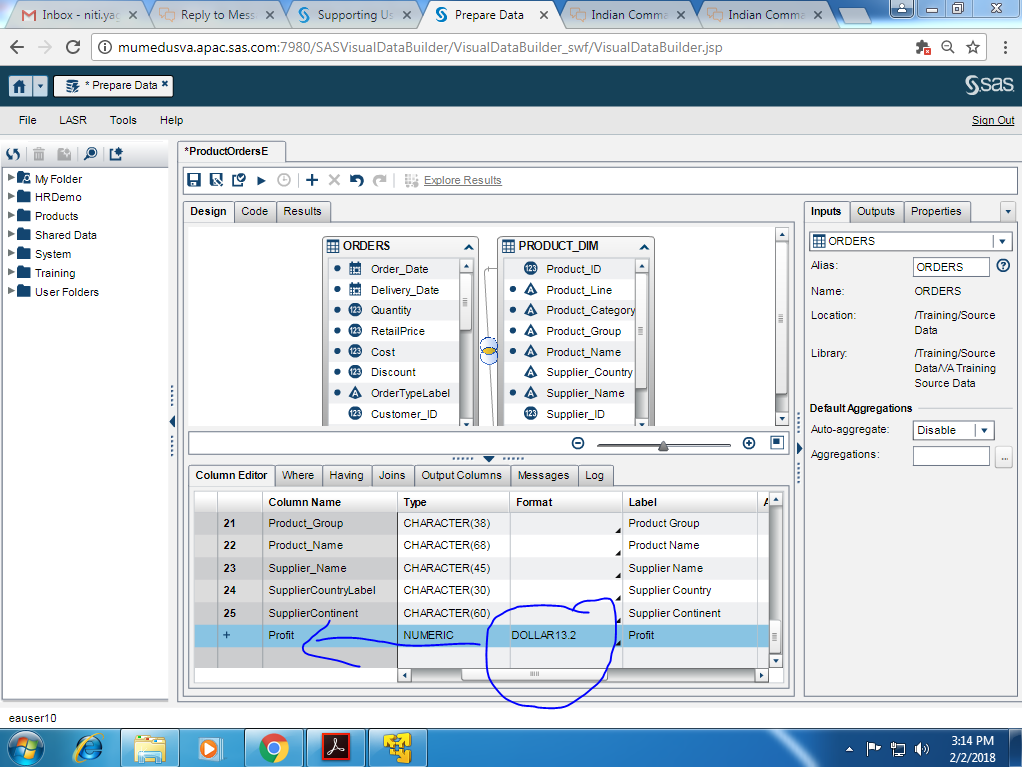Validate the query with the checkmark icon
1022x767 pixels.
pos(239,180)
